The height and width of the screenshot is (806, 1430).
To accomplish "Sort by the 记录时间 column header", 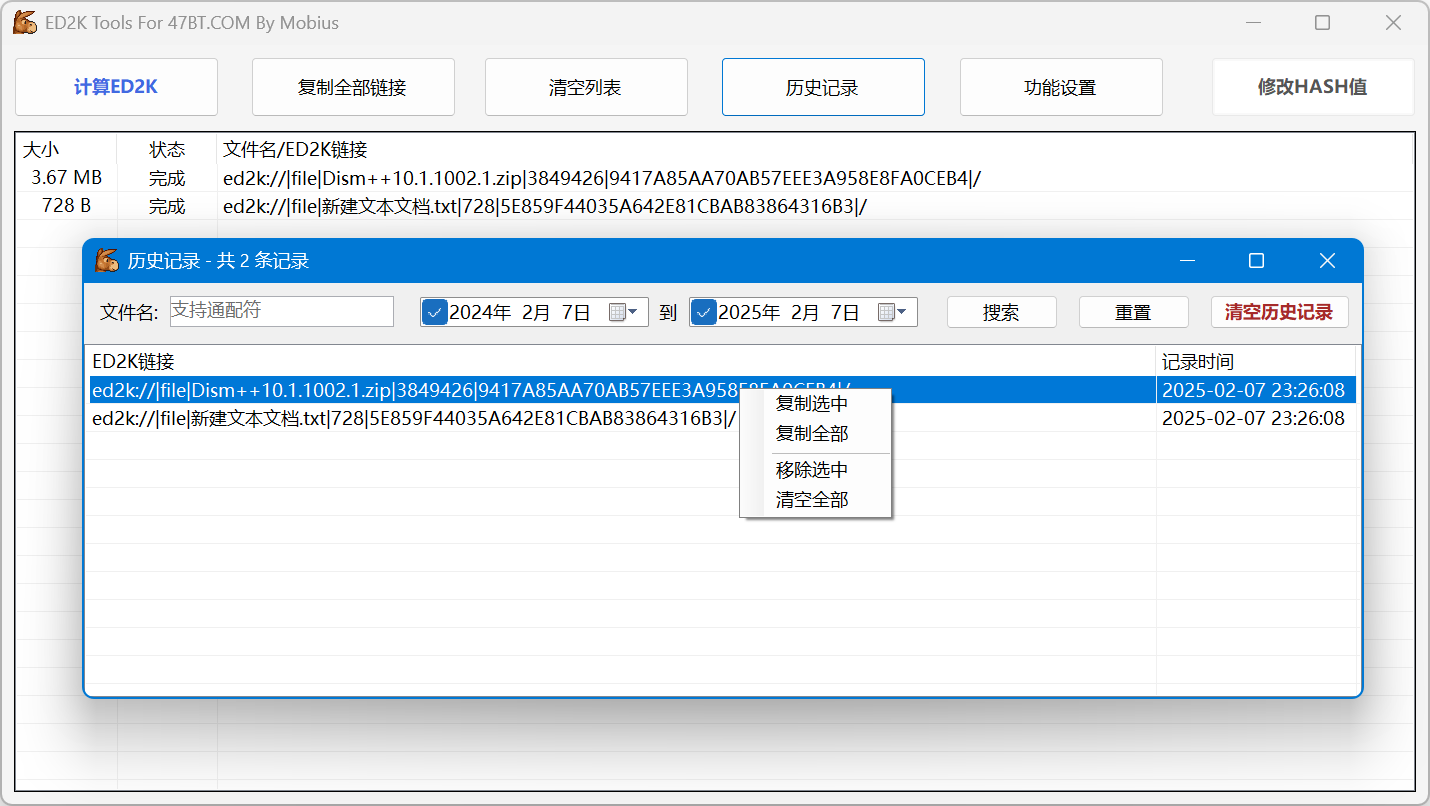I will click(x=1255, y=362).
